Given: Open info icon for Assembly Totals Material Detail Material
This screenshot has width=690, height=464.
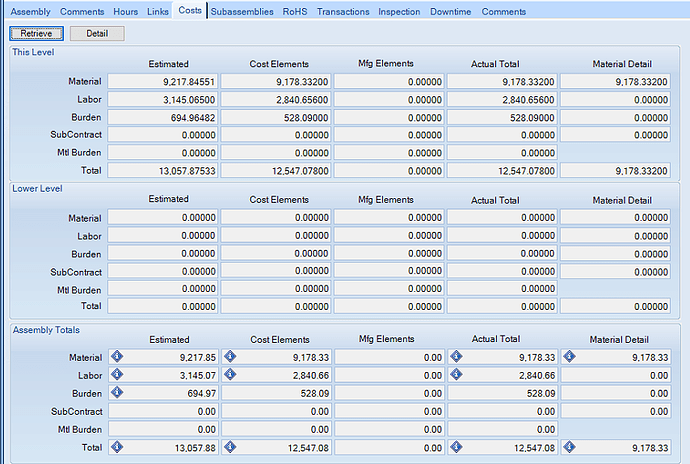Looking at the screenshot, I should tap(569, 356).
